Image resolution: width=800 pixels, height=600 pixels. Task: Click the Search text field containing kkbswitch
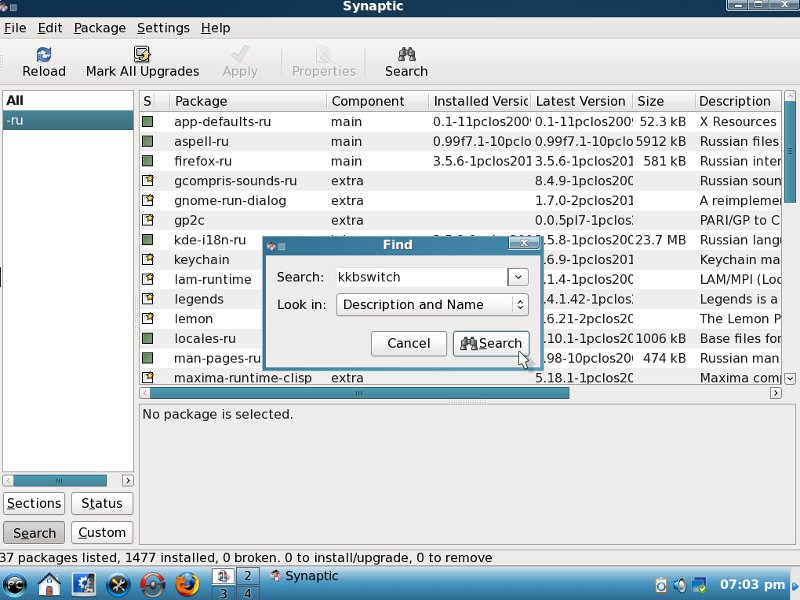tap(419, 277)
